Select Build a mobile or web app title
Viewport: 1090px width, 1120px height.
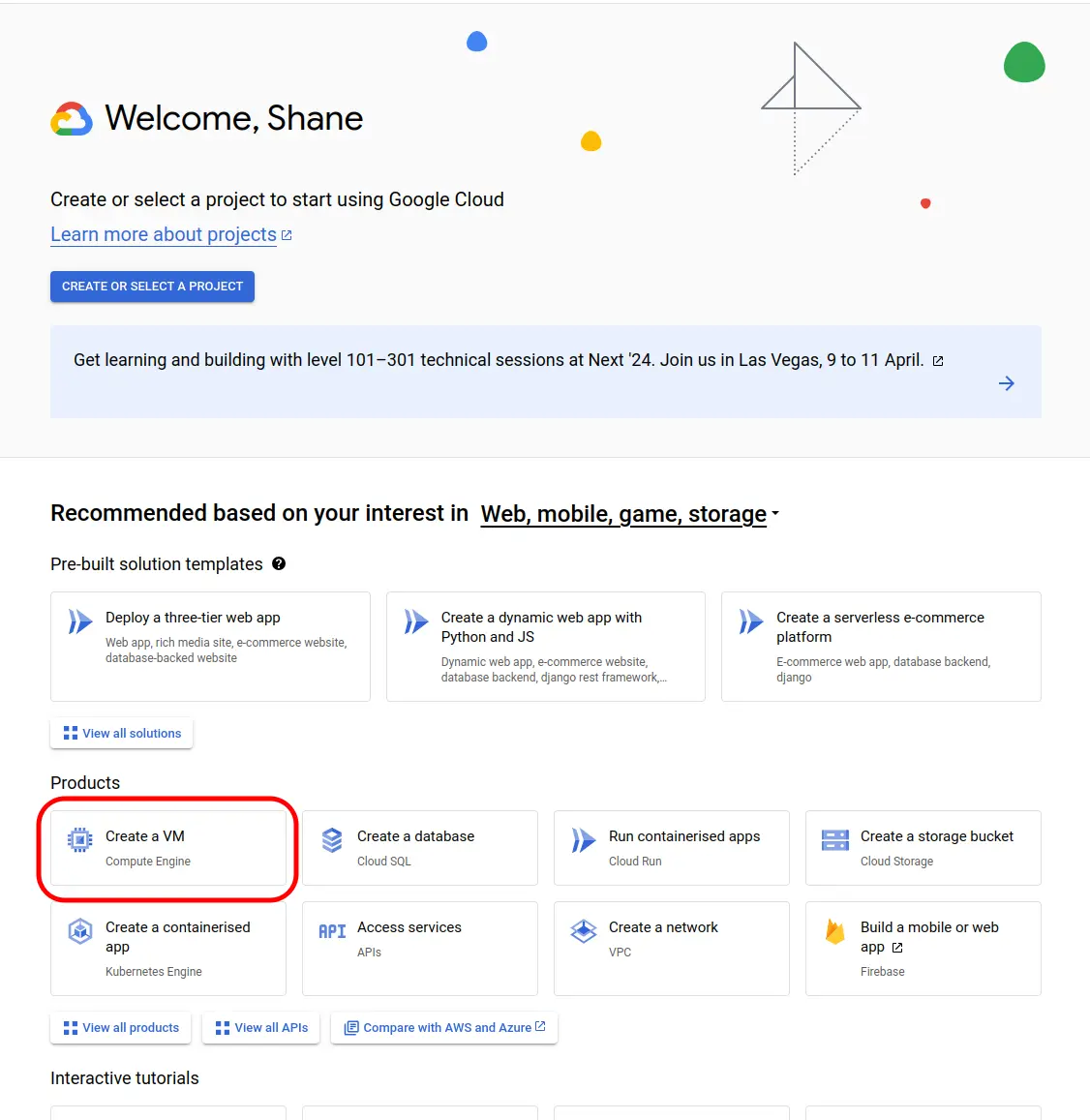[929, 937]
